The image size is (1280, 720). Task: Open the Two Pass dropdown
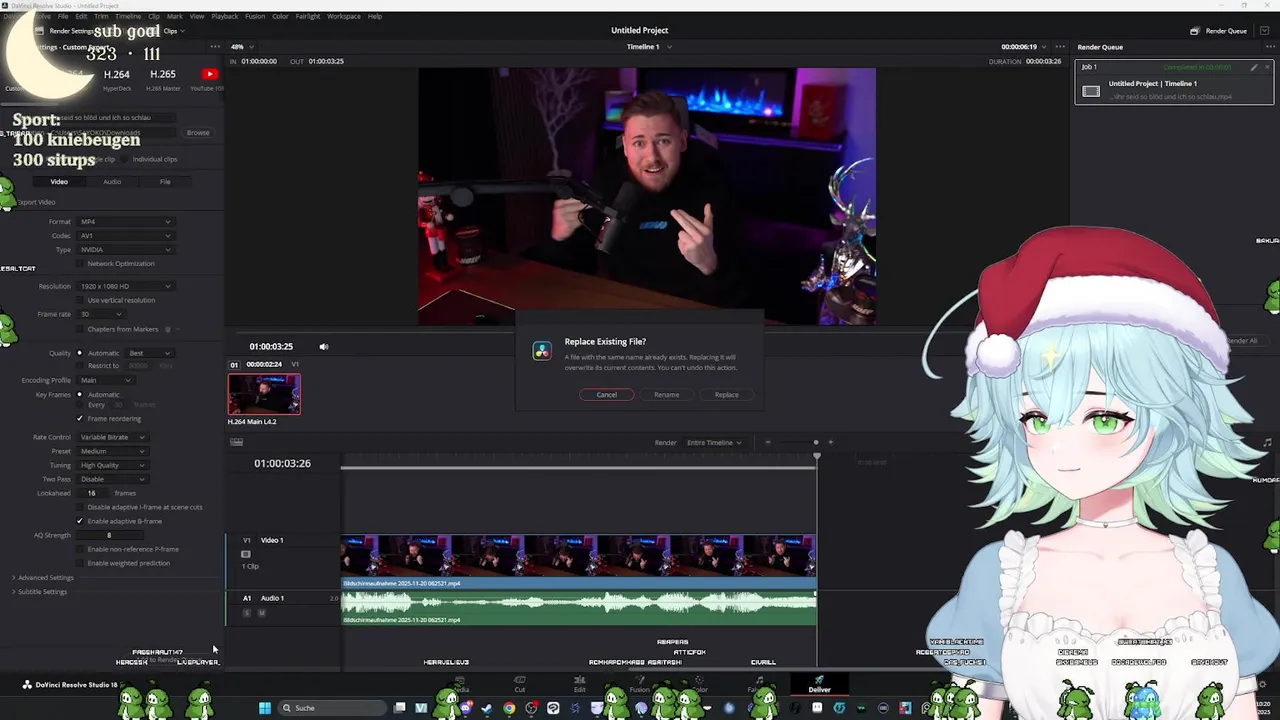click(x=113, y=479)
